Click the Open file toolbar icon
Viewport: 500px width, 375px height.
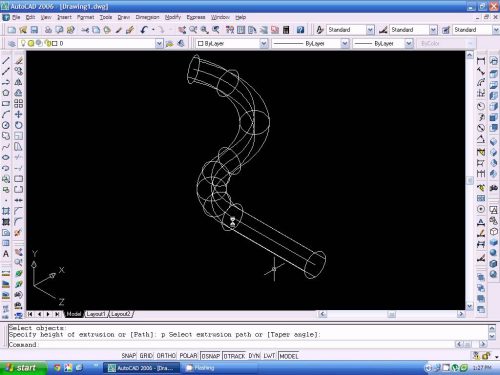23,30
